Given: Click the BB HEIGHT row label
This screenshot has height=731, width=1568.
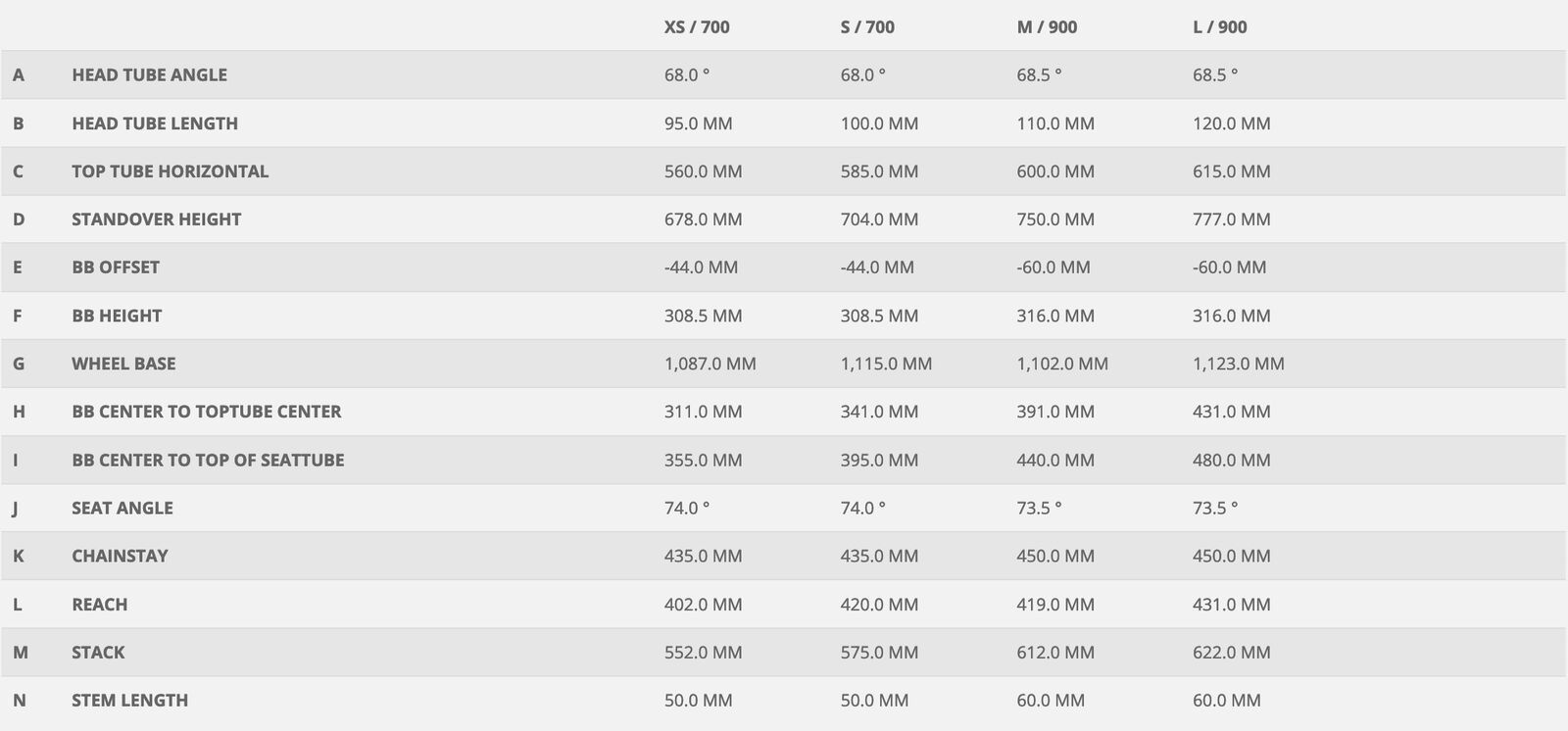Looking at the screenshot, I should click(x=117, y=316).
